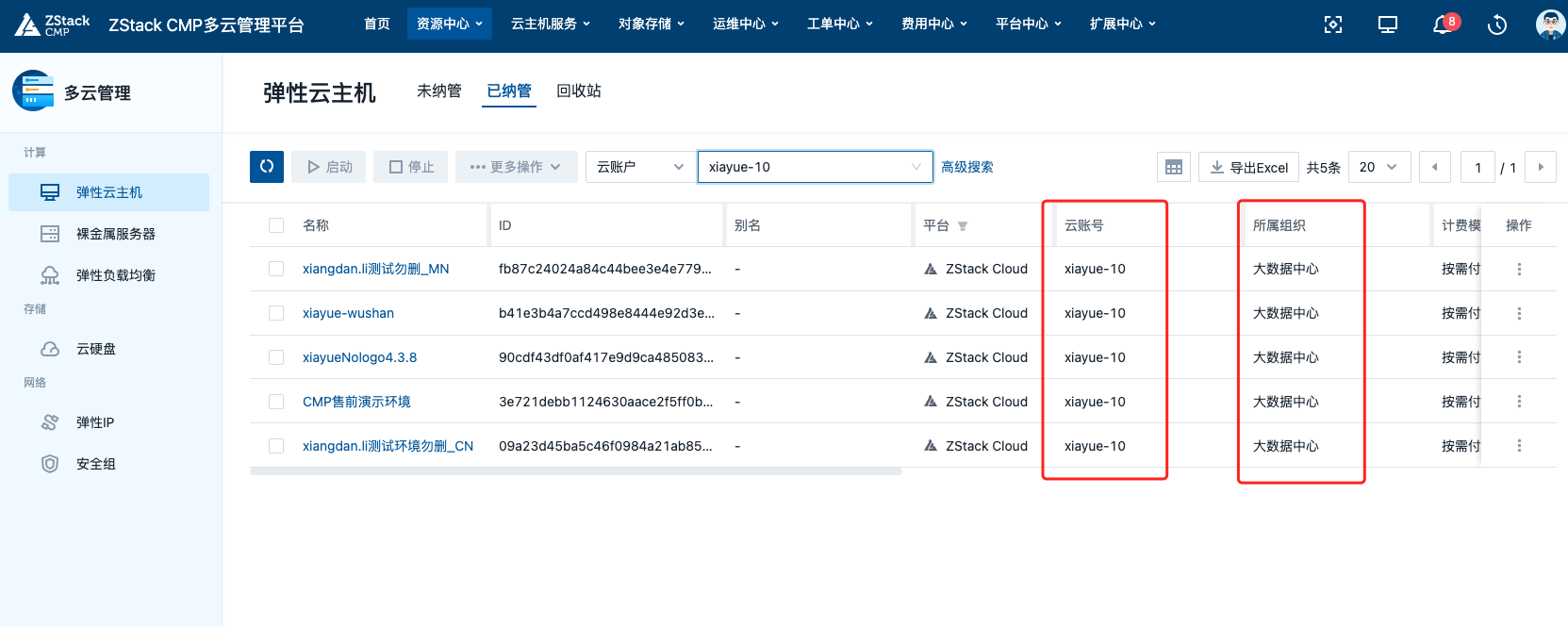This screenshot has height=627, width=1568.
Task: Click the 高级搜索 link
Action: [967, 167]
